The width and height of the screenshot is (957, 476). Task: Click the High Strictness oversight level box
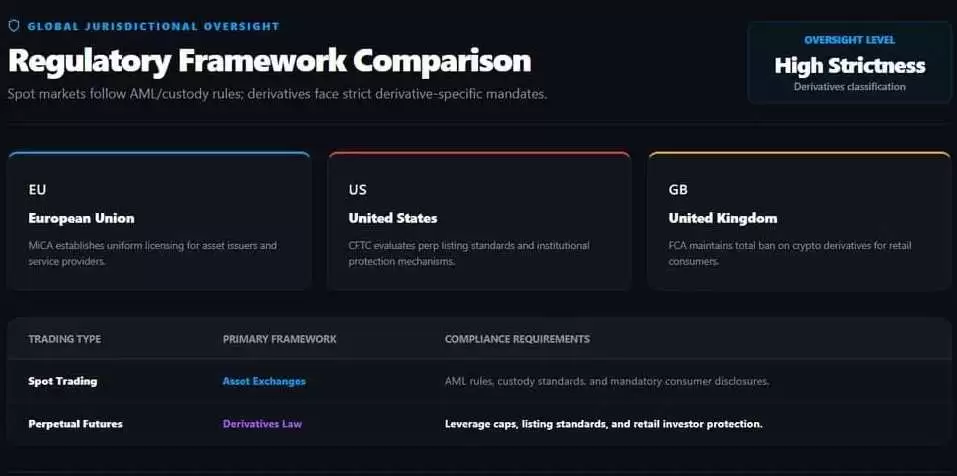click(850, 63)
